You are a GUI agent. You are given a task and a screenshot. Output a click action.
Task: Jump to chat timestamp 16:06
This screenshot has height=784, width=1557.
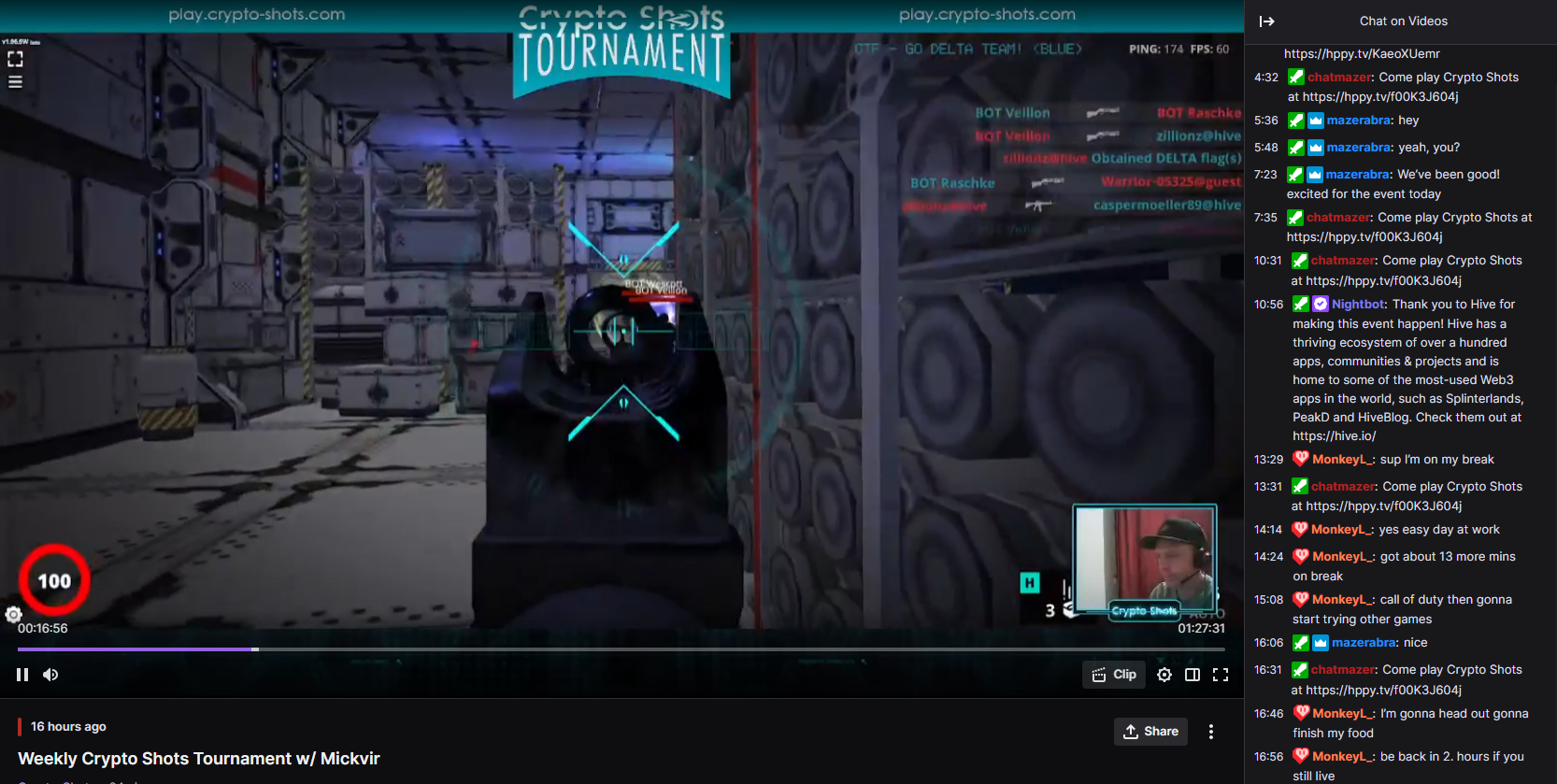pyautogui.click(x=1268, y=643)
